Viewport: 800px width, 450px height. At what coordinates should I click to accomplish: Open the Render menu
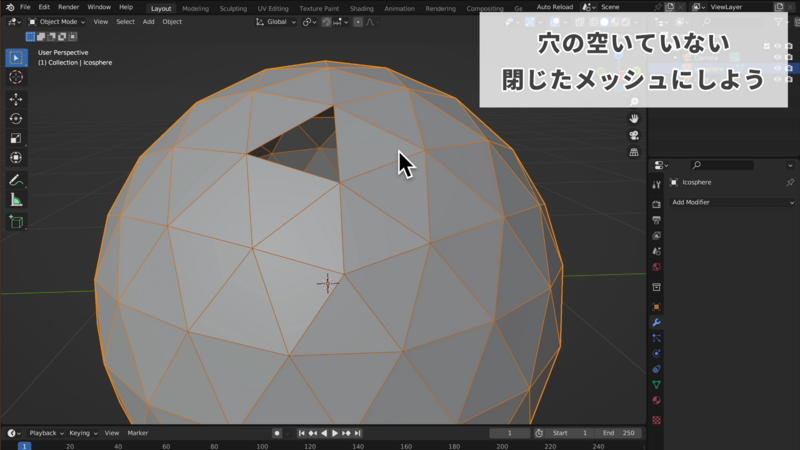tap(68, 7)
